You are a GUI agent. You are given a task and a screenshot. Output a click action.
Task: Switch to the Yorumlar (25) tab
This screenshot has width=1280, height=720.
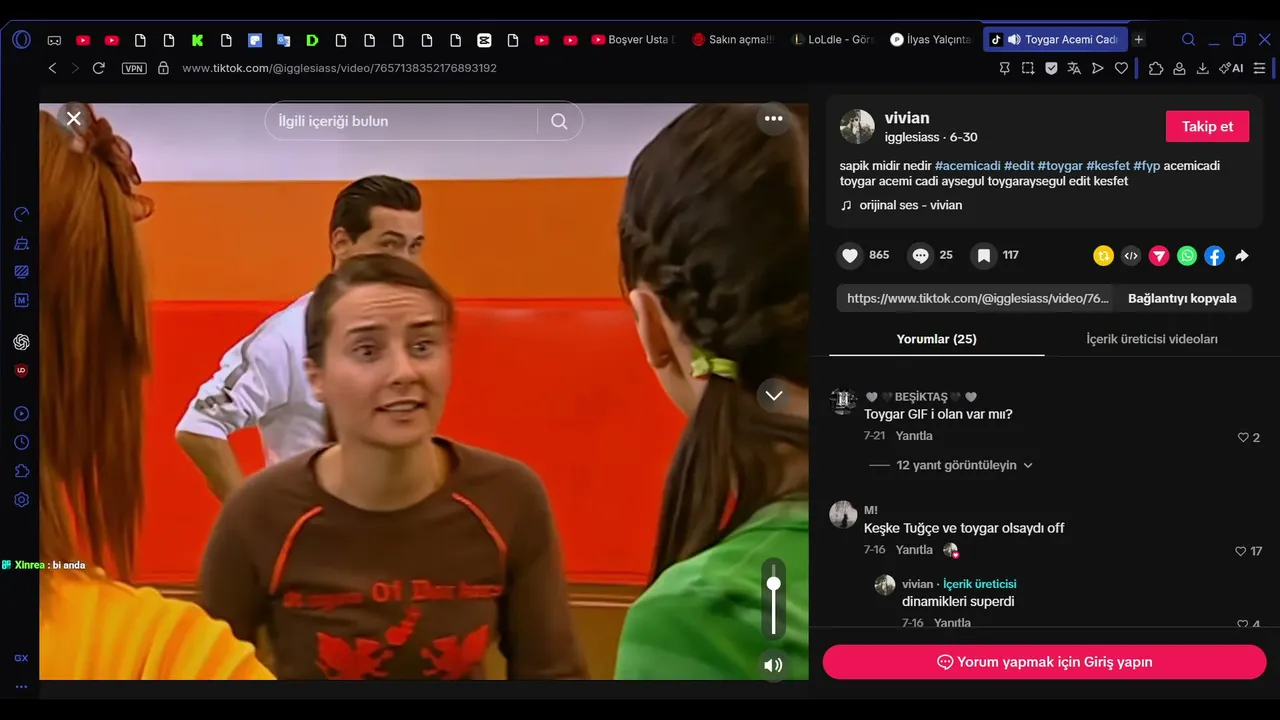pos(936,339)
